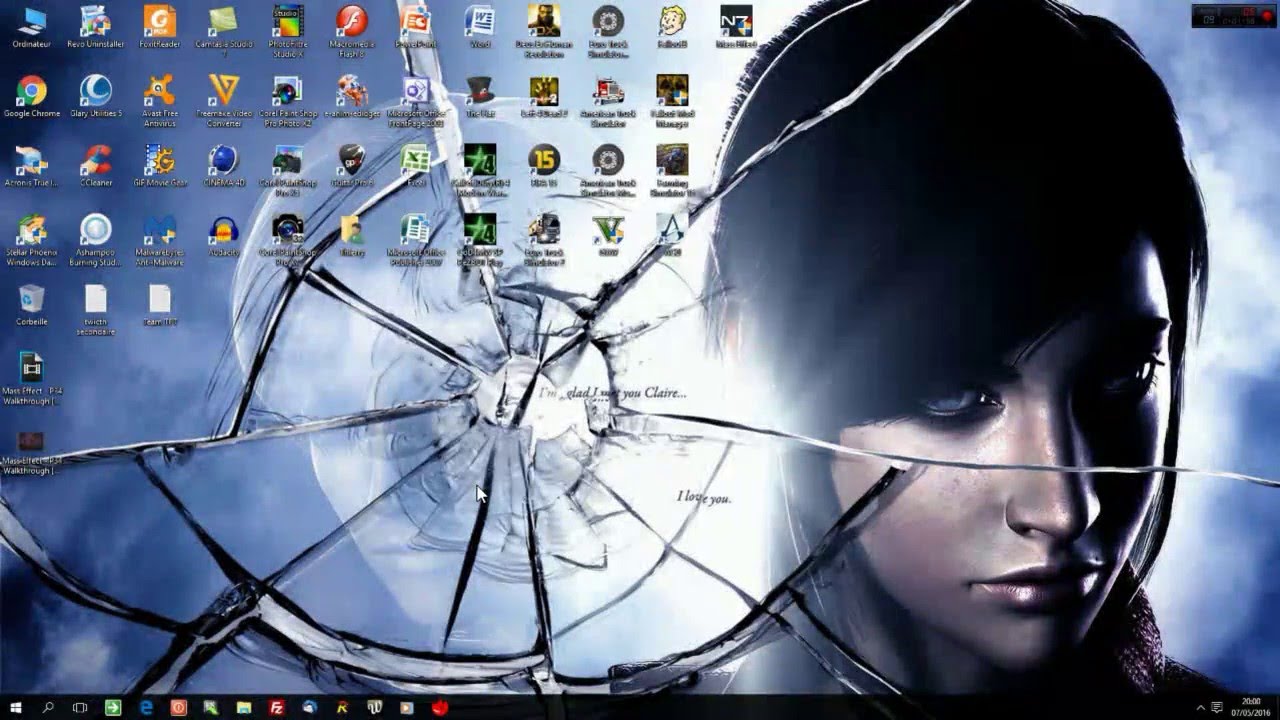
Task: Launch Acronis True Image shortcut
Action: click(x=32, y=166)
